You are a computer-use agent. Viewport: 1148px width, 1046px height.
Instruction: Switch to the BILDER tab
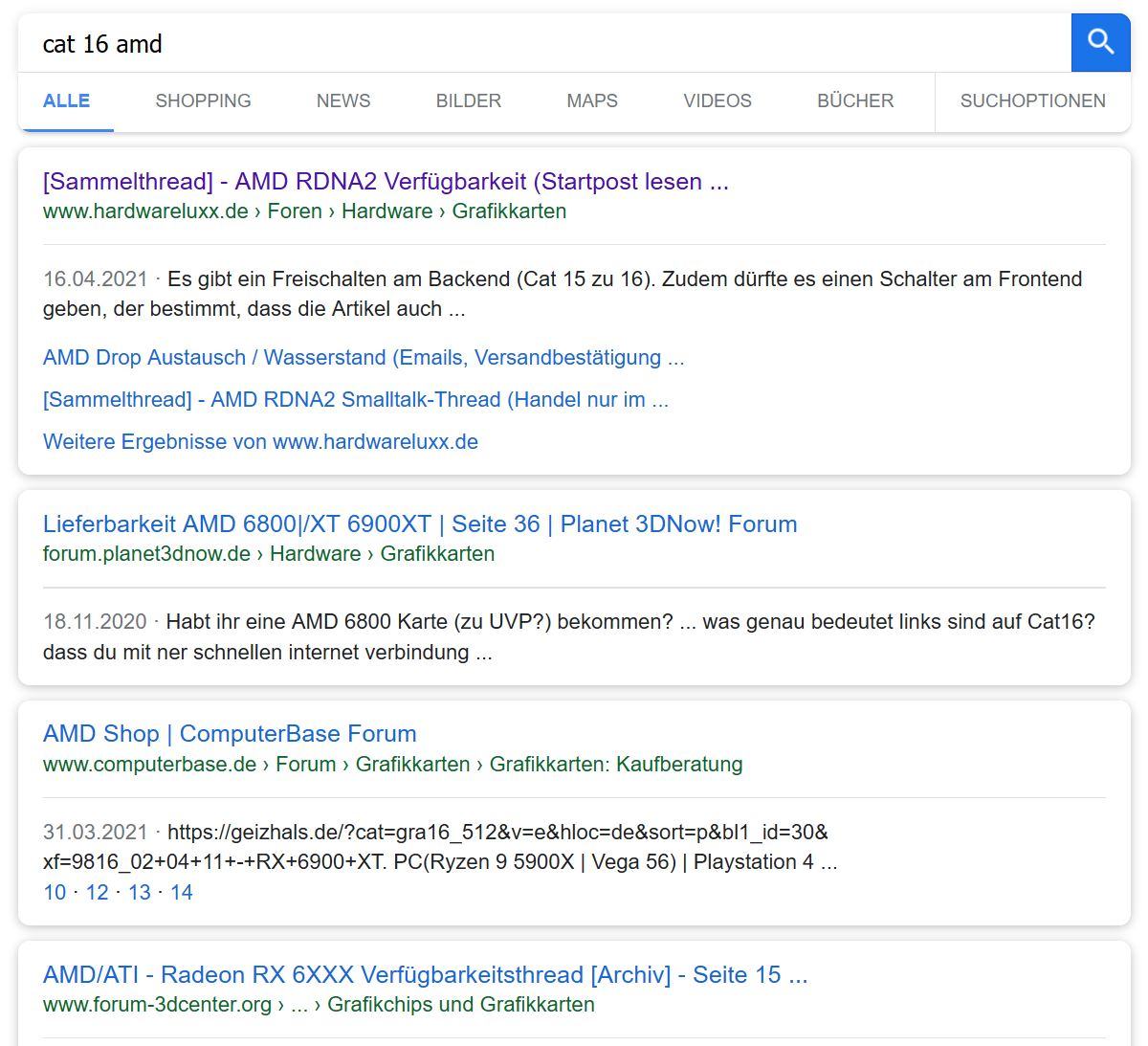[x=469, y=101]
